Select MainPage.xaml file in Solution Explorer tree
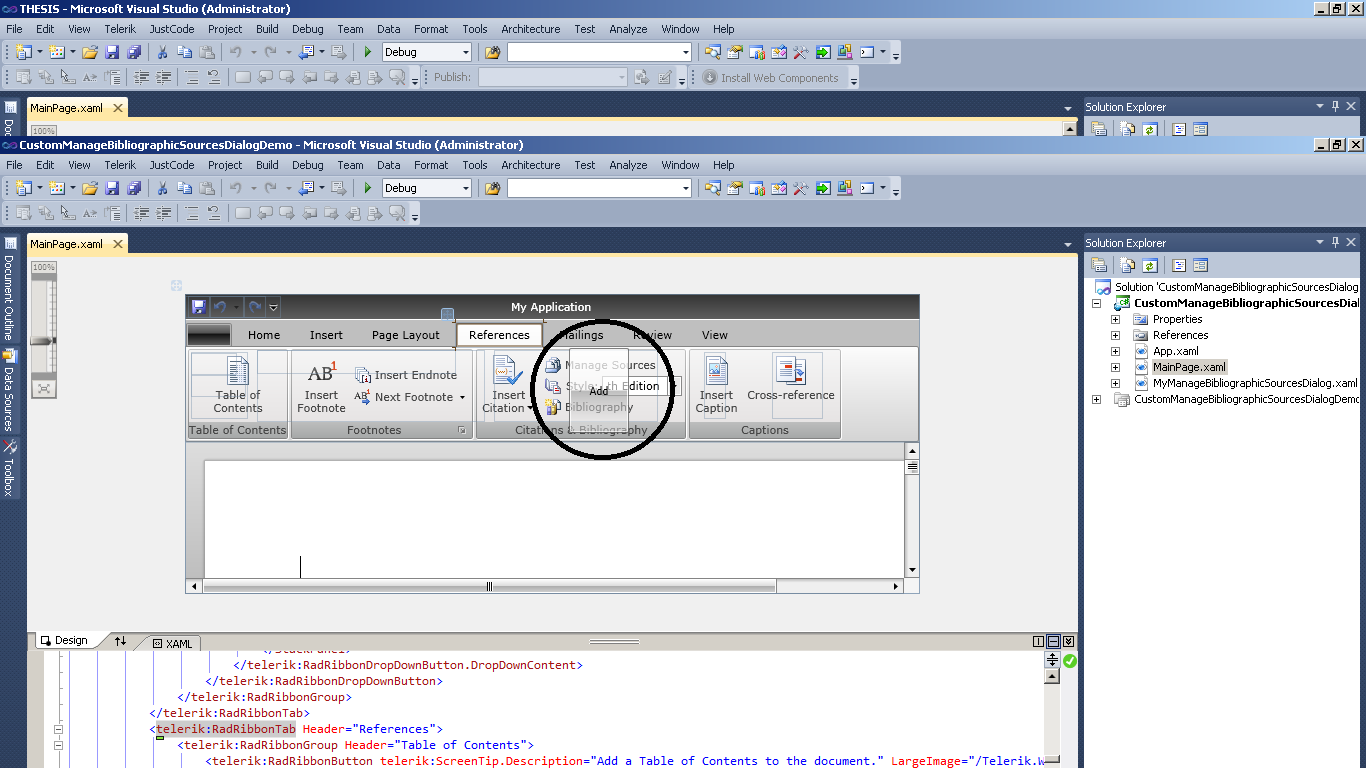Viewport: 1366px width, 768px height. point(1189,367)
